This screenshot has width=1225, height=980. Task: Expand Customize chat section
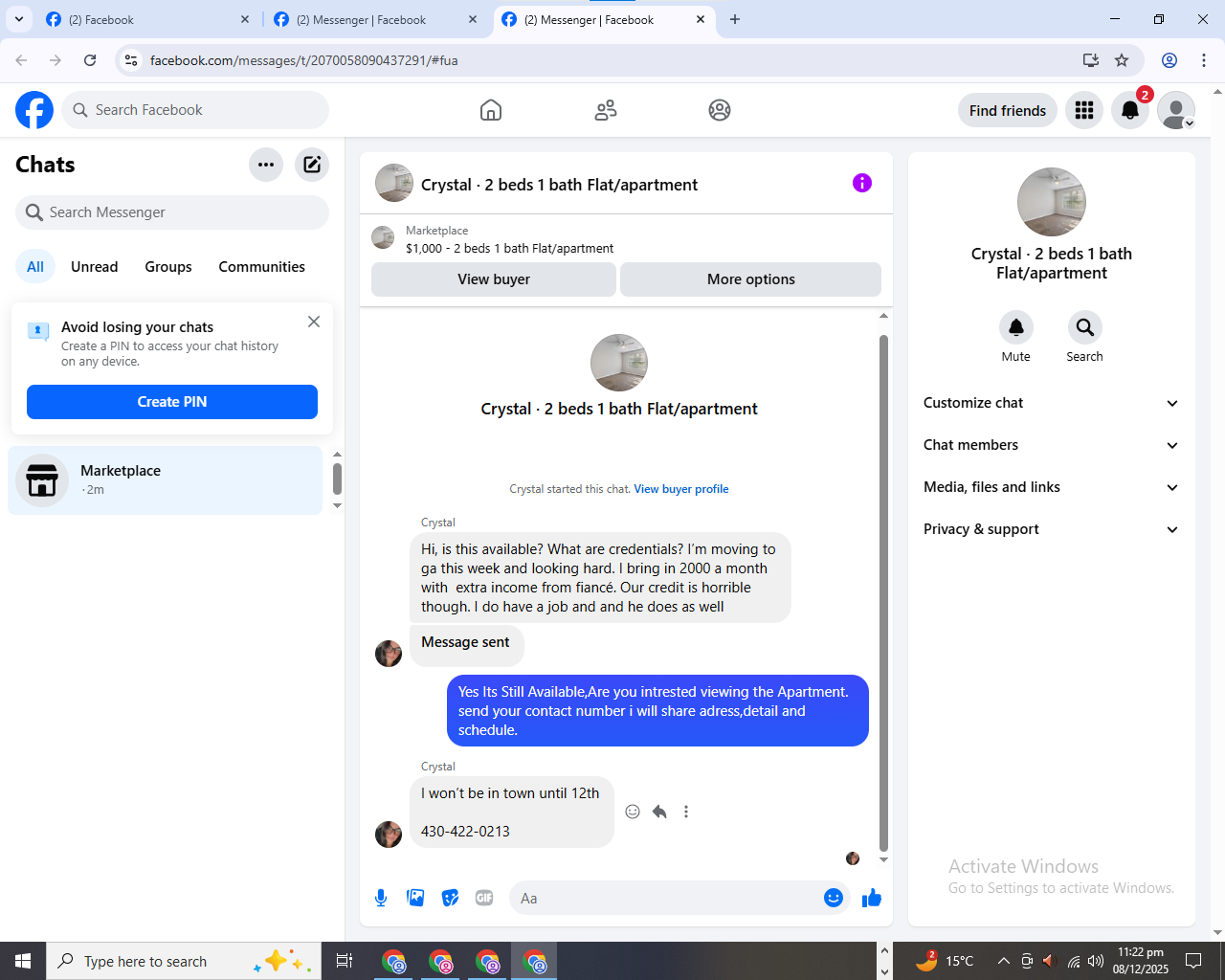[1051, 403]
